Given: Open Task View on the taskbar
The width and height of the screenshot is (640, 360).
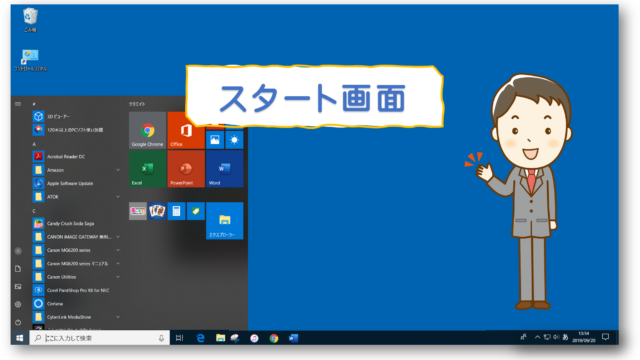Looking at the screenshot, I should (179, 338).
